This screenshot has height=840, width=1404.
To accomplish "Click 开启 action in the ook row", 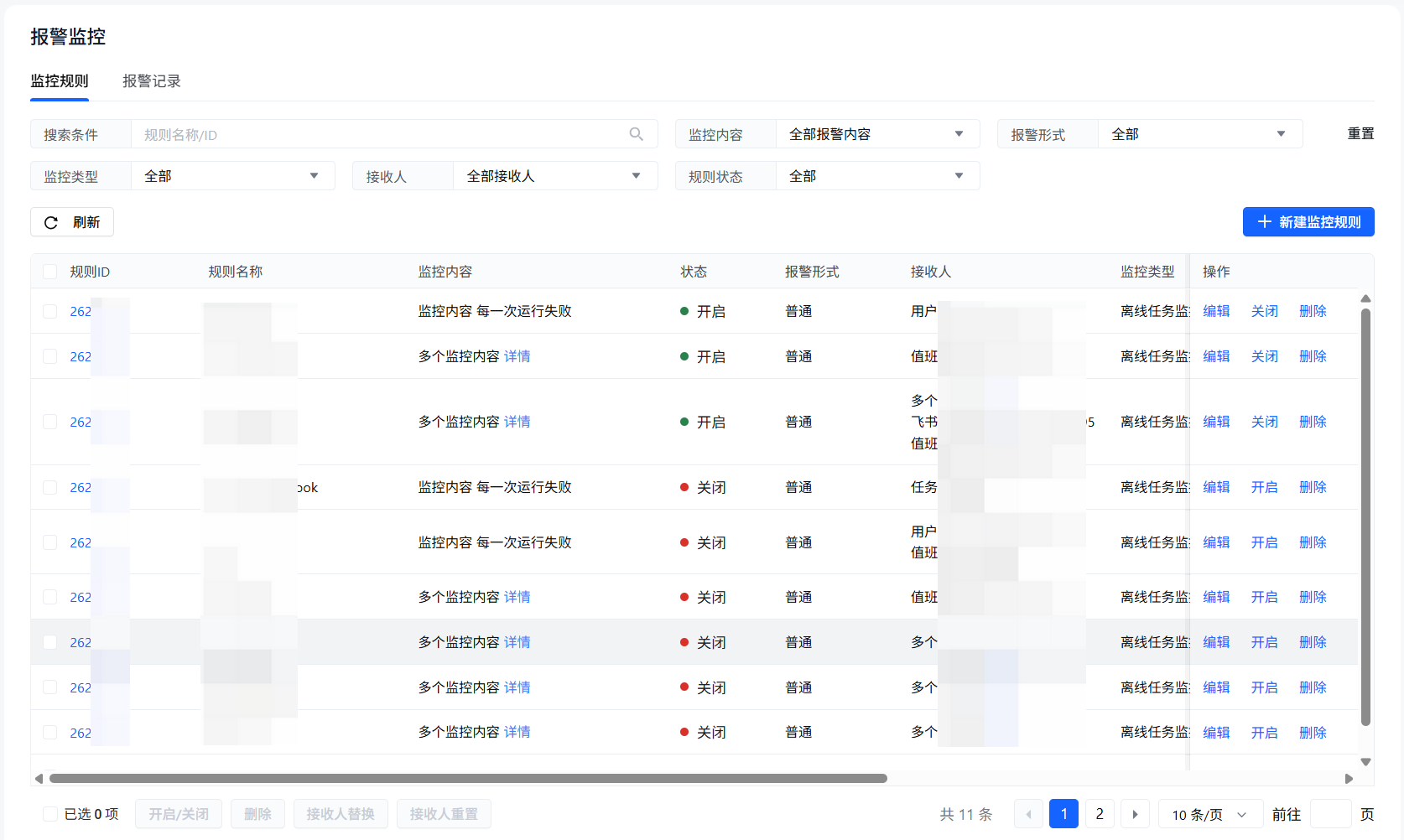I will (1265, 487).
